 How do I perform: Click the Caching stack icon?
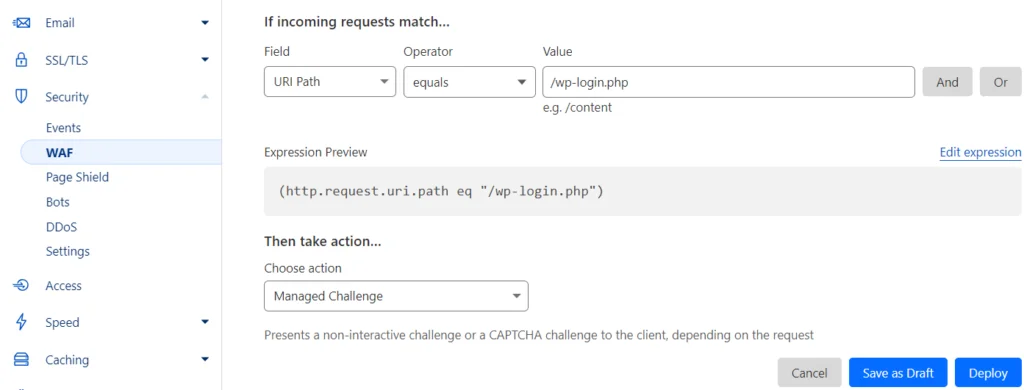pyautogui.click(x=22, y=359)
